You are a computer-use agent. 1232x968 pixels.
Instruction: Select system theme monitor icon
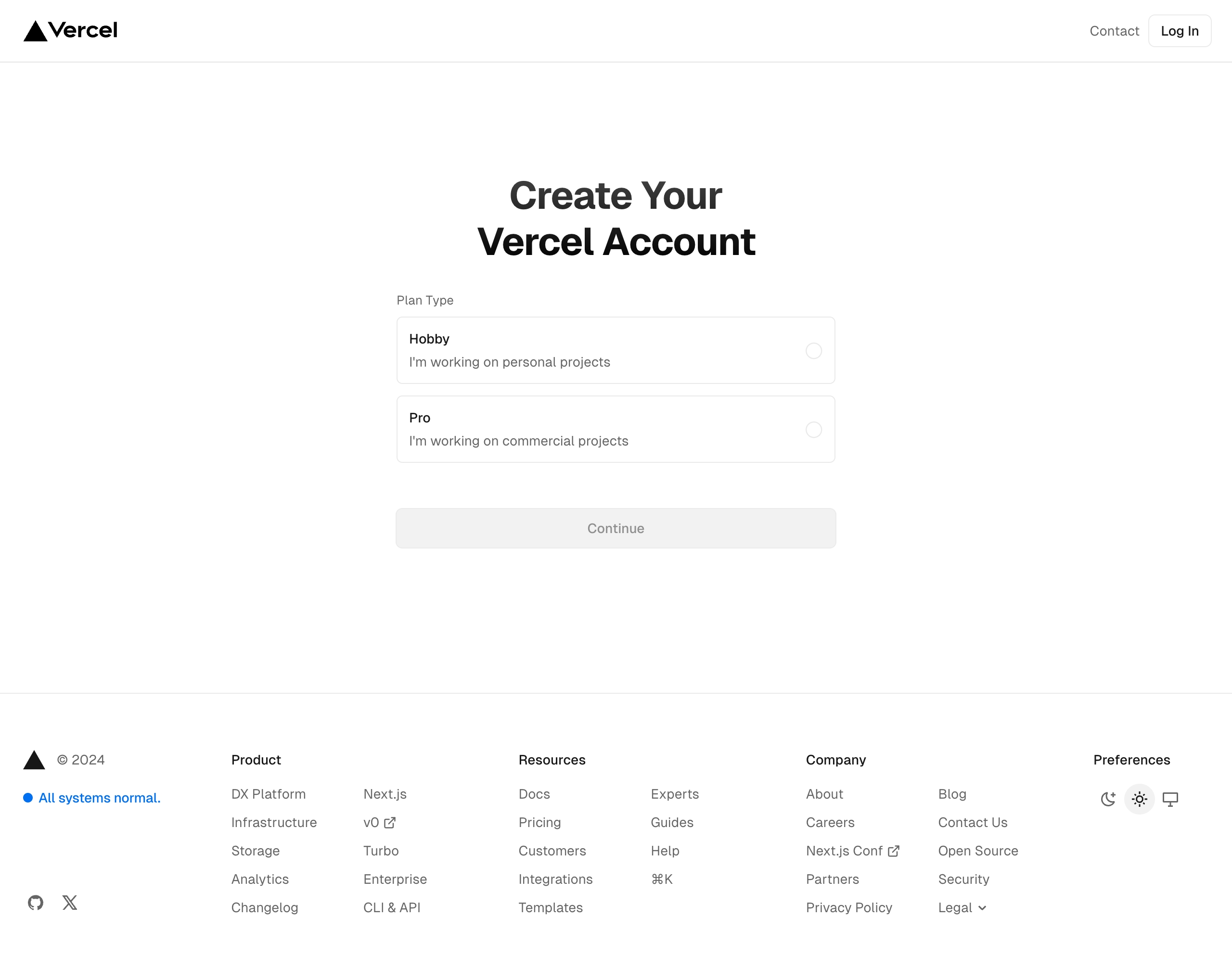[1170, 799]
